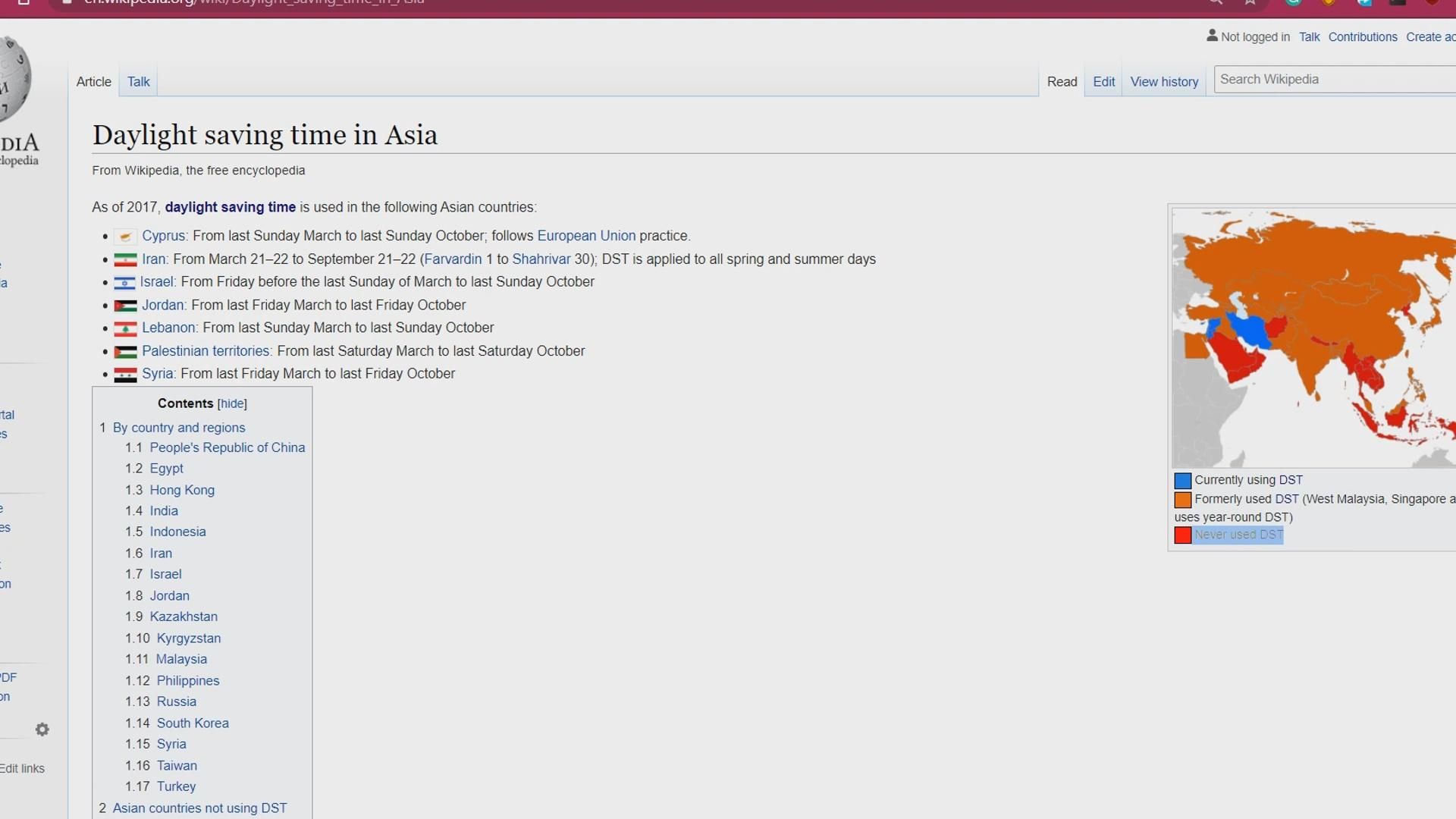Screen dimensions: 1456x819
Task: Jump to Asian countries not using DST
Action: pos(199,808)
